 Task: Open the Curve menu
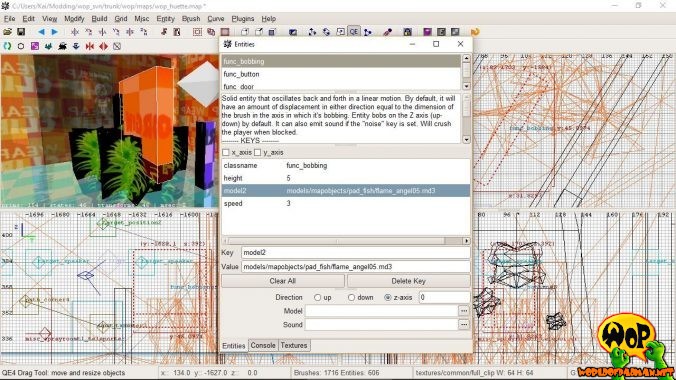(216, 19)
